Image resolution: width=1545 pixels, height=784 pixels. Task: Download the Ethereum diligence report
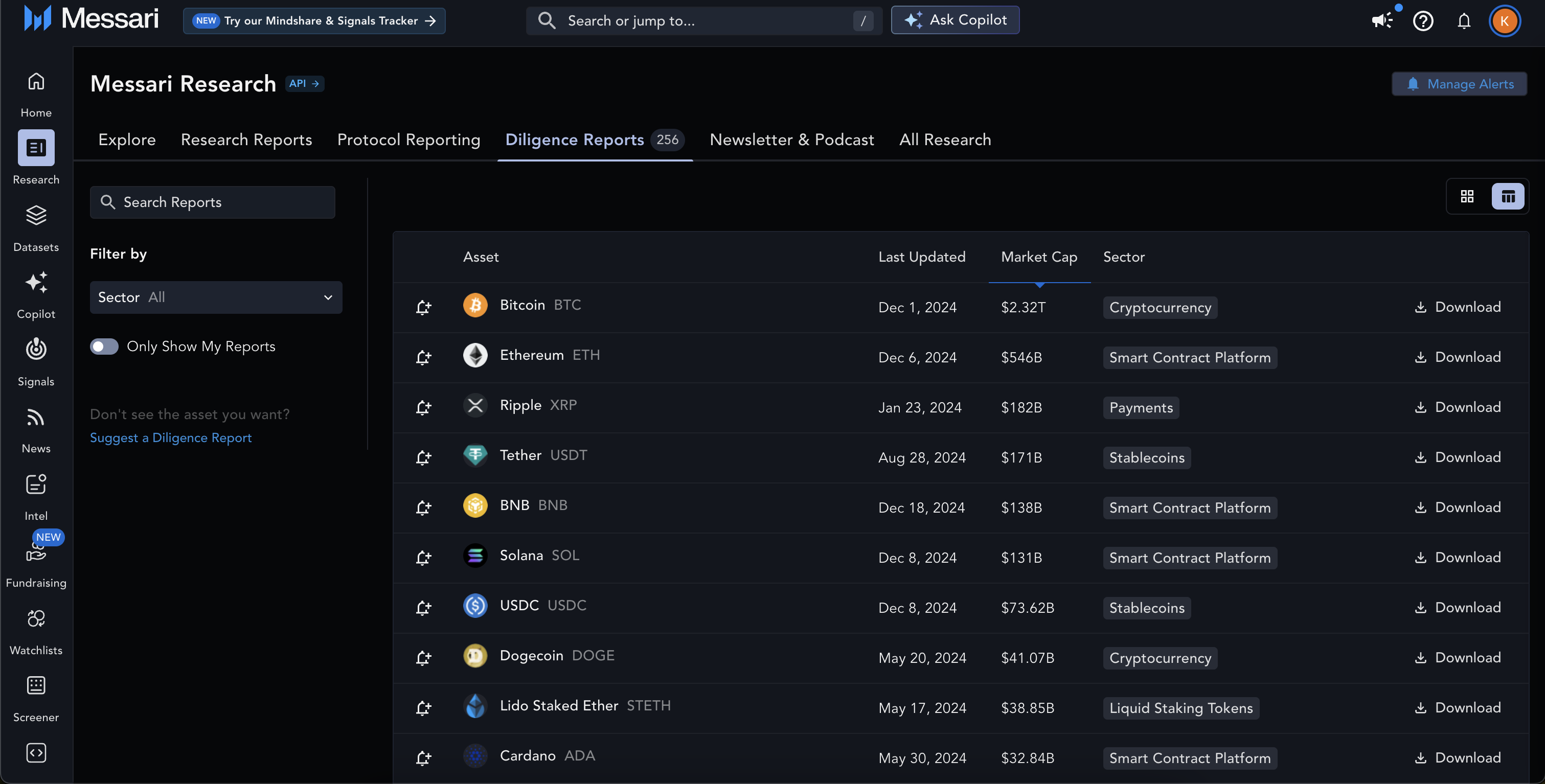tap(1458, 358)
